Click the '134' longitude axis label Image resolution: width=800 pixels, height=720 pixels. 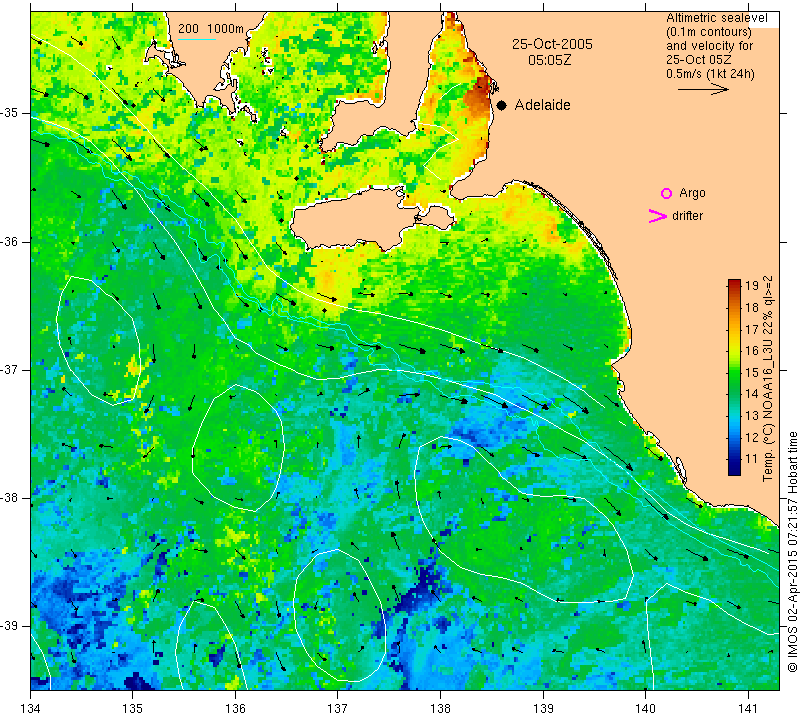pos(31,708)
